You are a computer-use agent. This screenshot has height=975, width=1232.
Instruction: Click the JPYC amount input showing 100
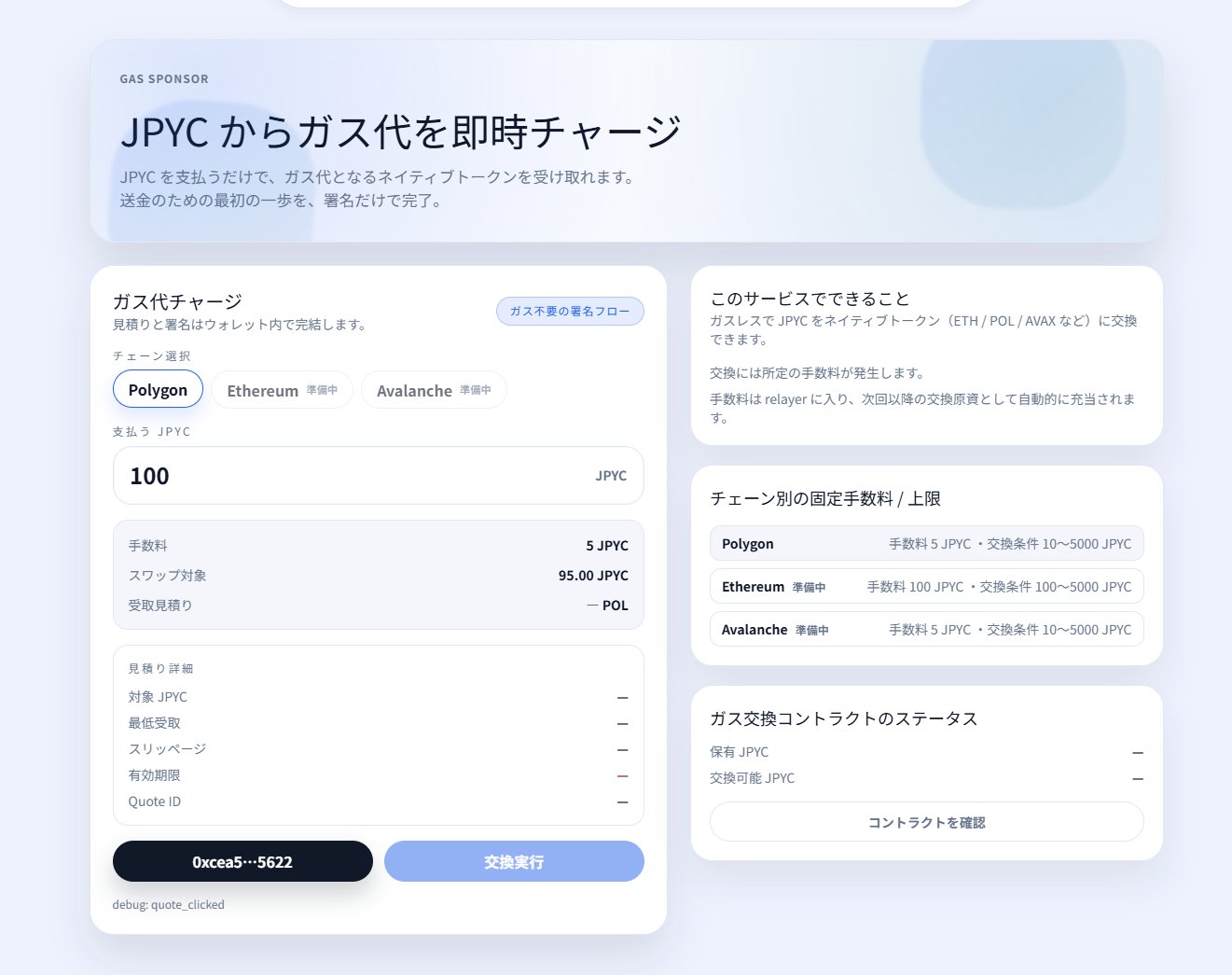(x=378, y=476)
